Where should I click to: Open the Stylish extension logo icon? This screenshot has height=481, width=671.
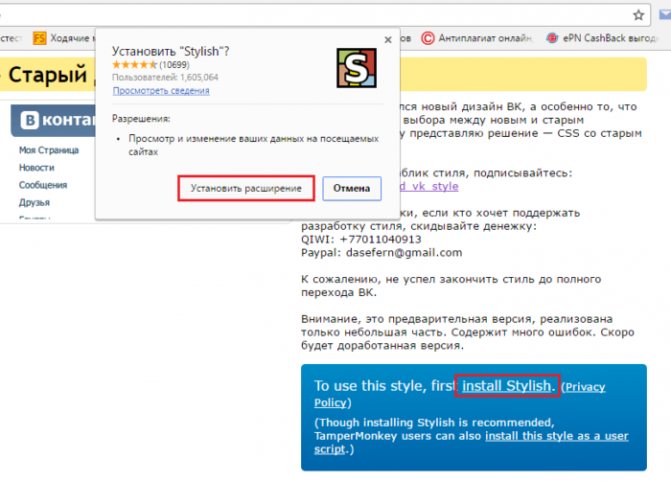(356, 68)
